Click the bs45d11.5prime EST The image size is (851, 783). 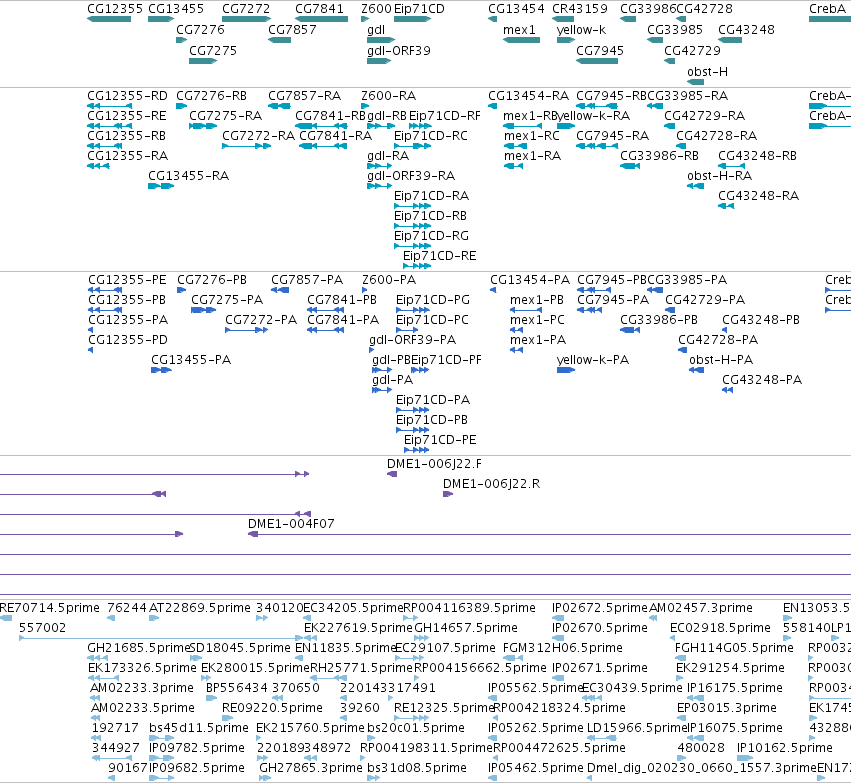[162, 738]
